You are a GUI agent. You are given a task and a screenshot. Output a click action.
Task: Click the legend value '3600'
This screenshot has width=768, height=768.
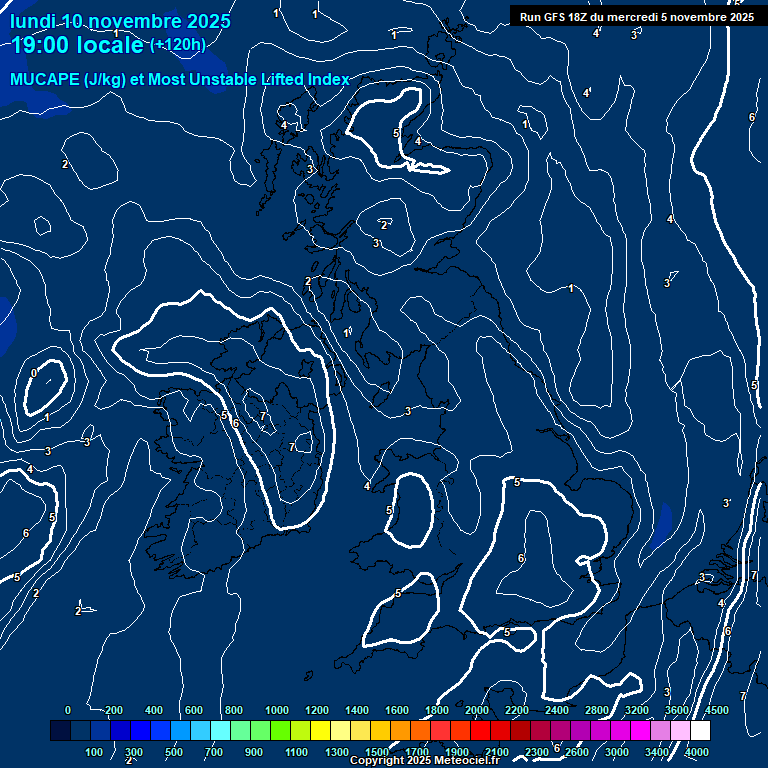point(677,710)
